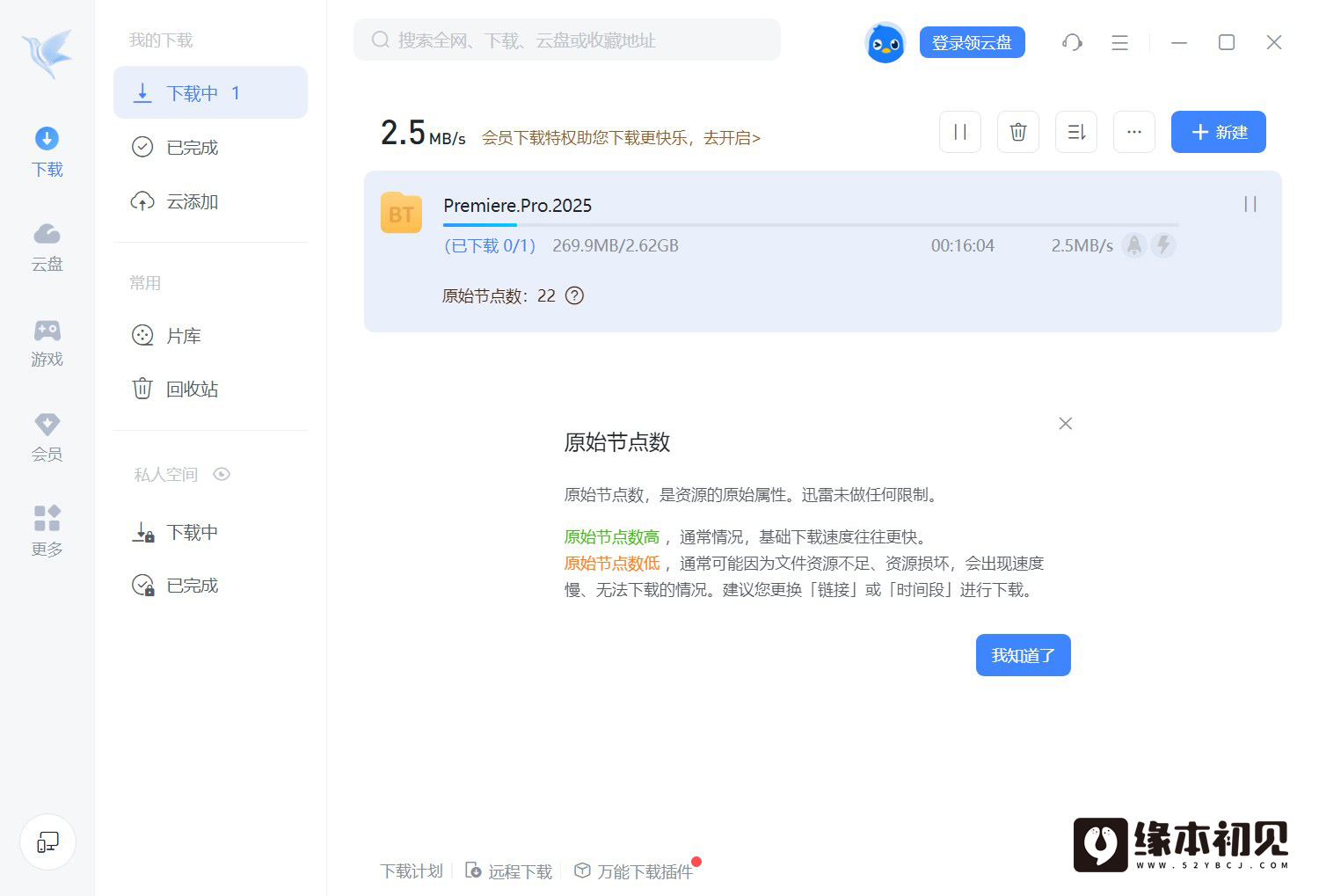Open the 回收站 recycle bin

click(x=210, y=389)
